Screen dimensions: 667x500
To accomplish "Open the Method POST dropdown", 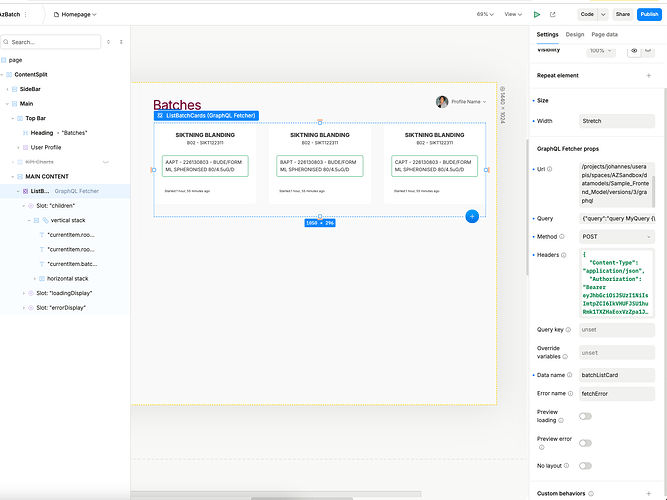I will 617,237.
